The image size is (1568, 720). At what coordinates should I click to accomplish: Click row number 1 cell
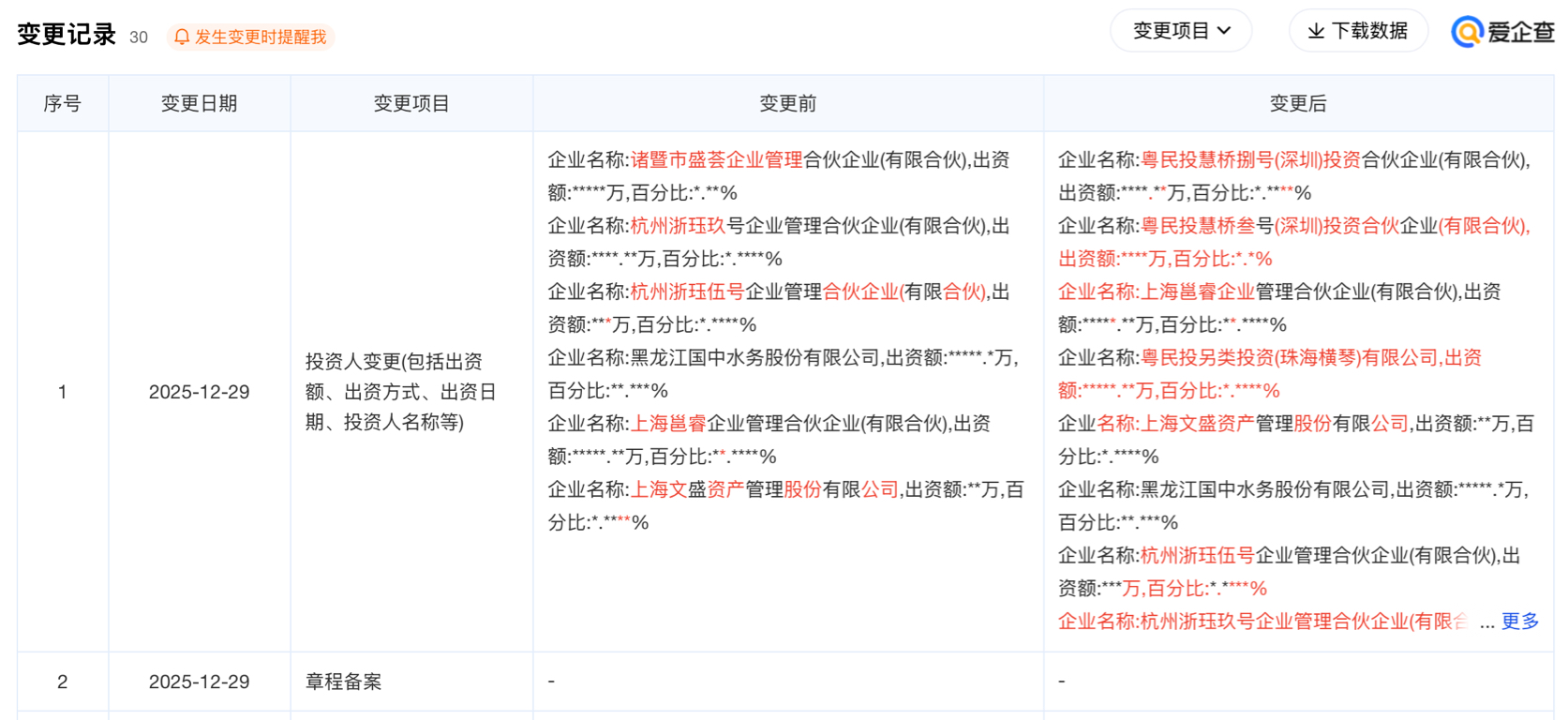(x=63, y=392)
